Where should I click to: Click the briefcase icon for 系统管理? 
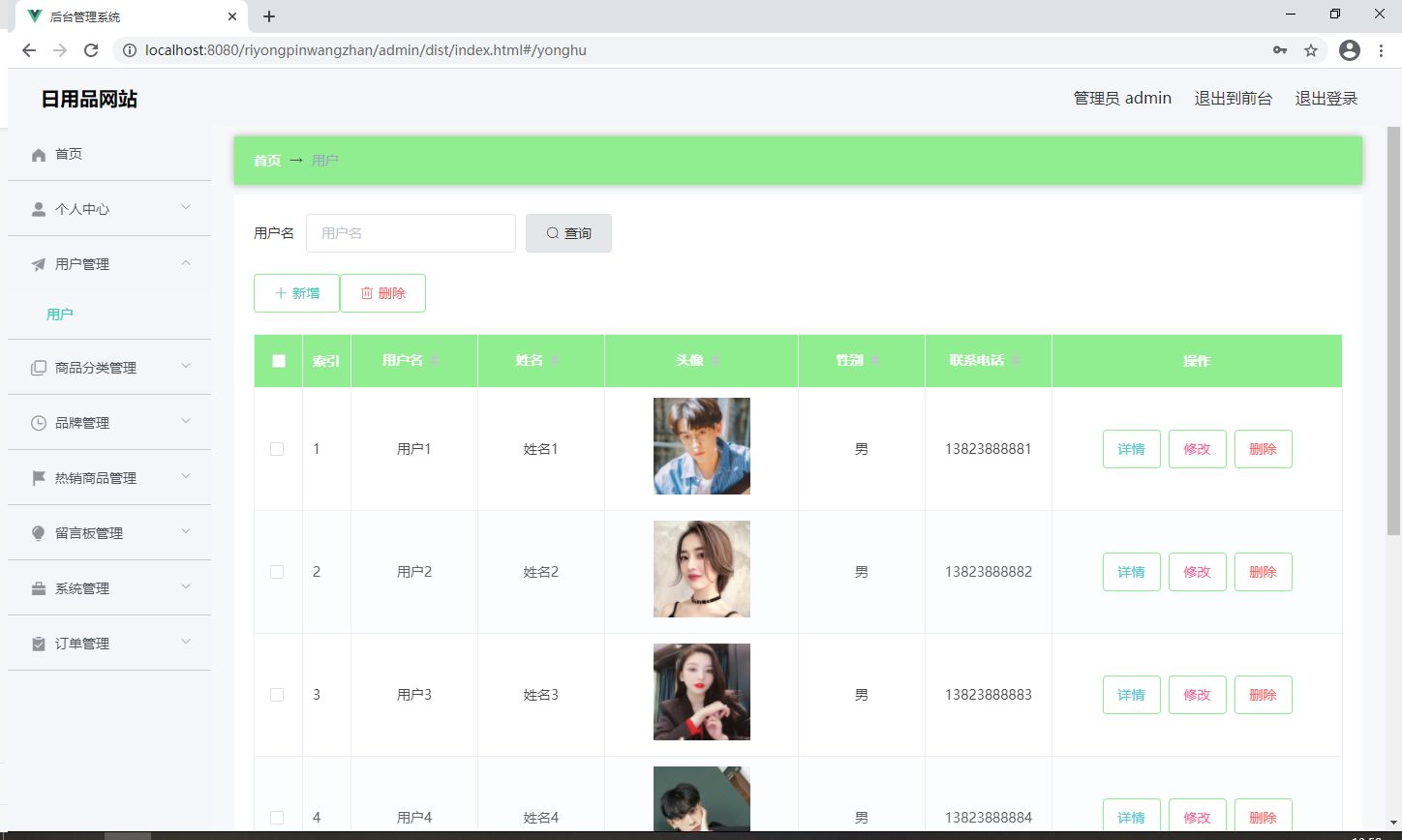39,588
